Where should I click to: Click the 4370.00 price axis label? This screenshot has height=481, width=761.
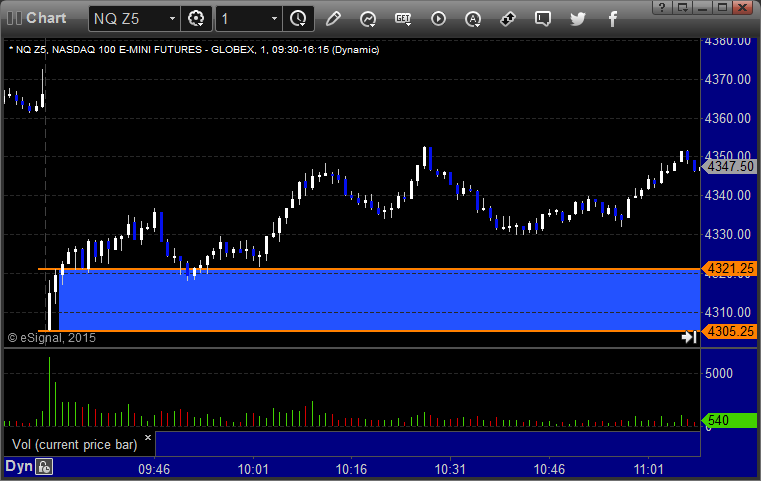(x=728, y=79)
